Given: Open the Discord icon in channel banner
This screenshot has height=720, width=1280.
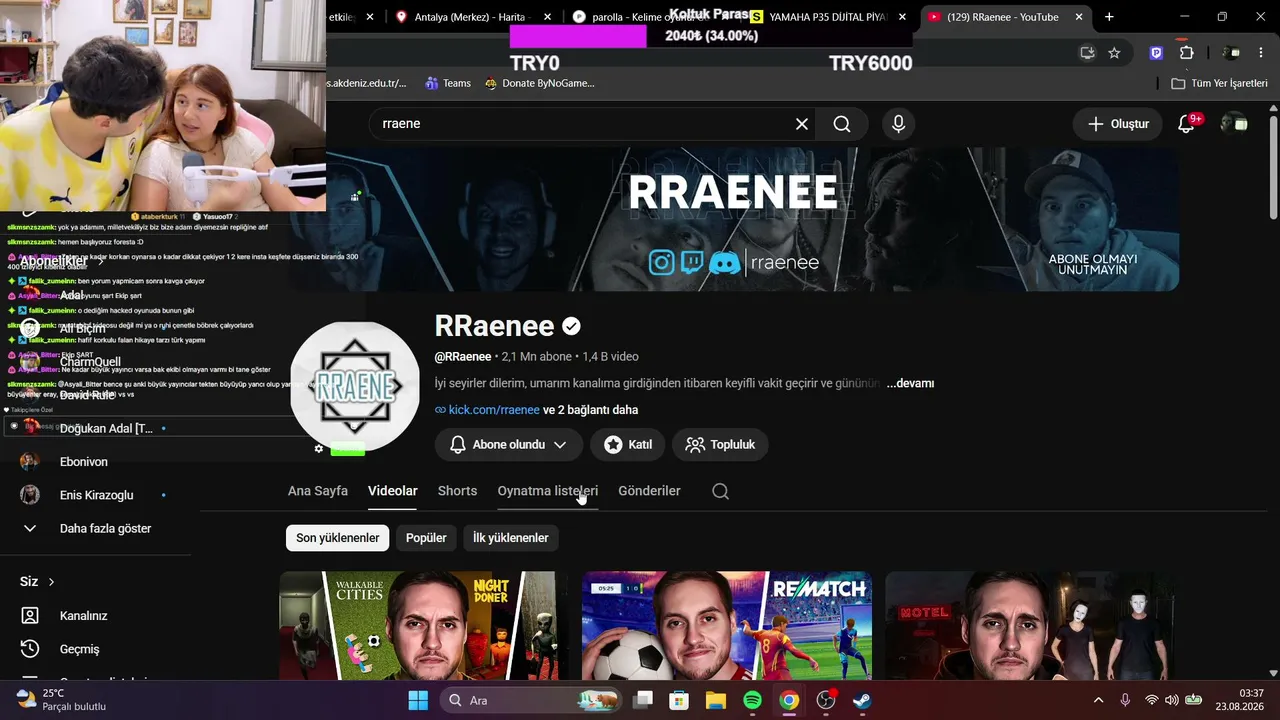Looking at the screenshot, I should point(724,263).
